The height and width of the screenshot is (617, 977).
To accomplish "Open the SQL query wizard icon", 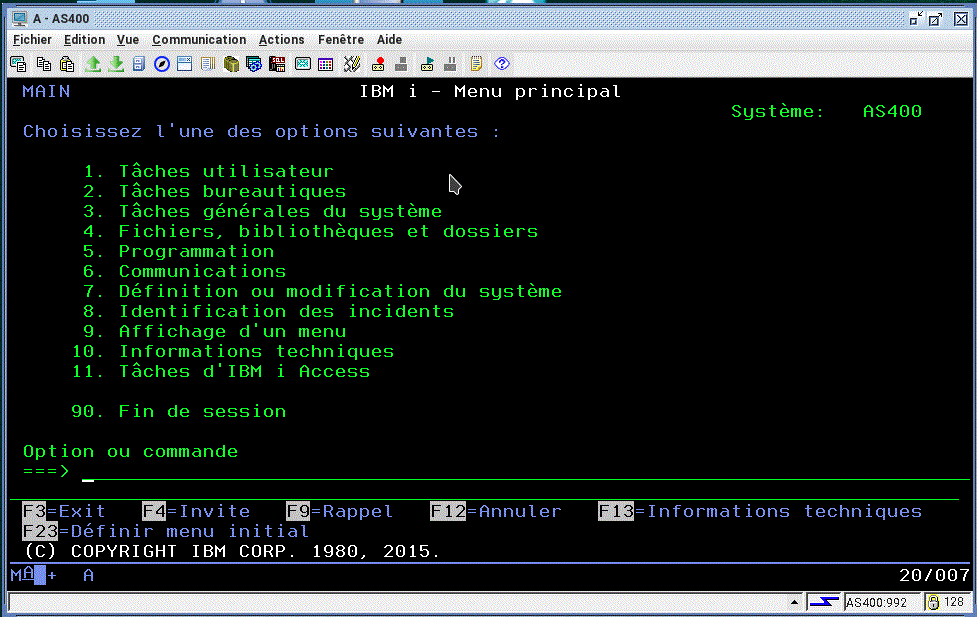I will [x=276, y=63].
